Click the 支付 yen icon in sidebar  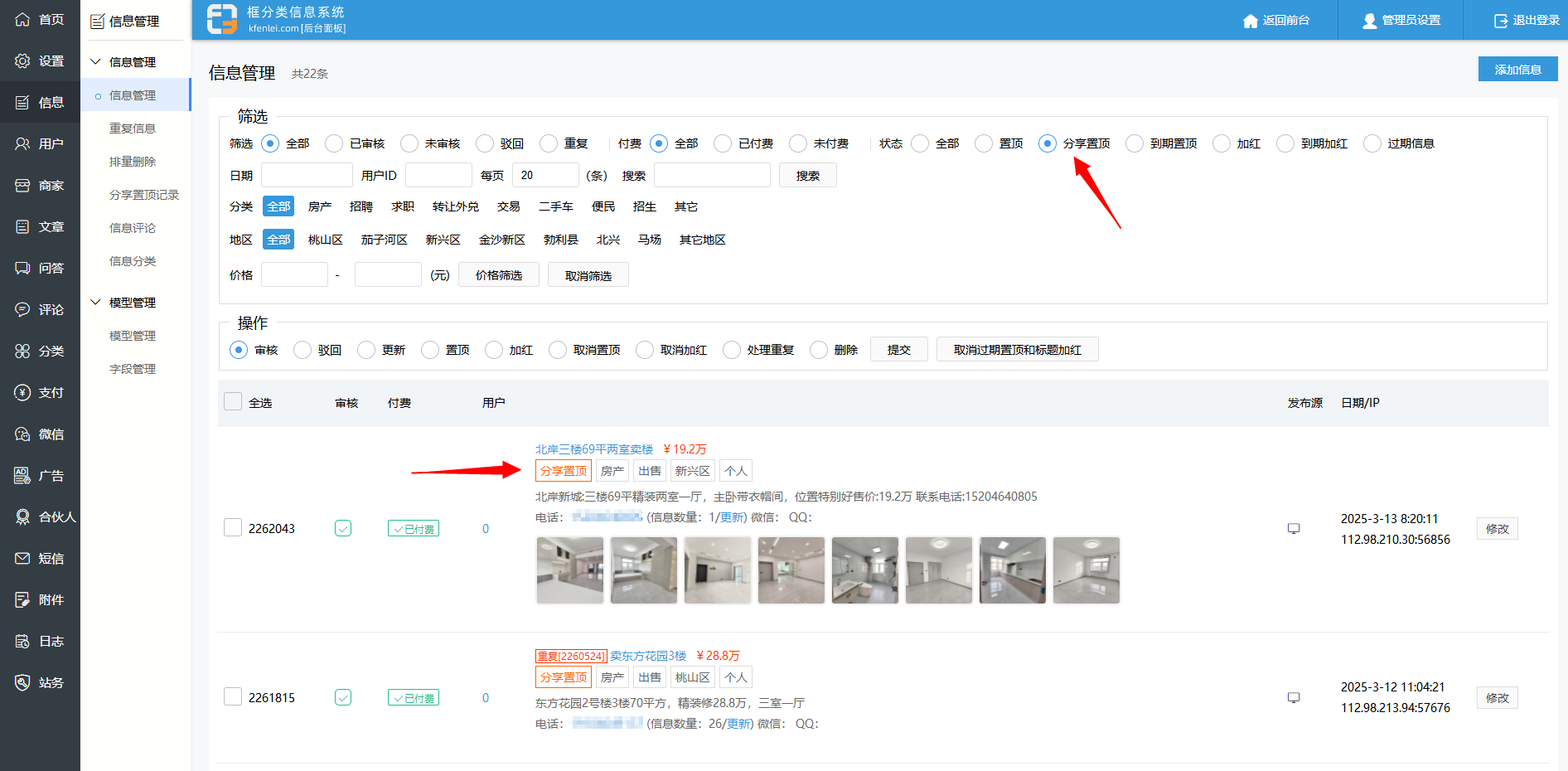(22, 392)
